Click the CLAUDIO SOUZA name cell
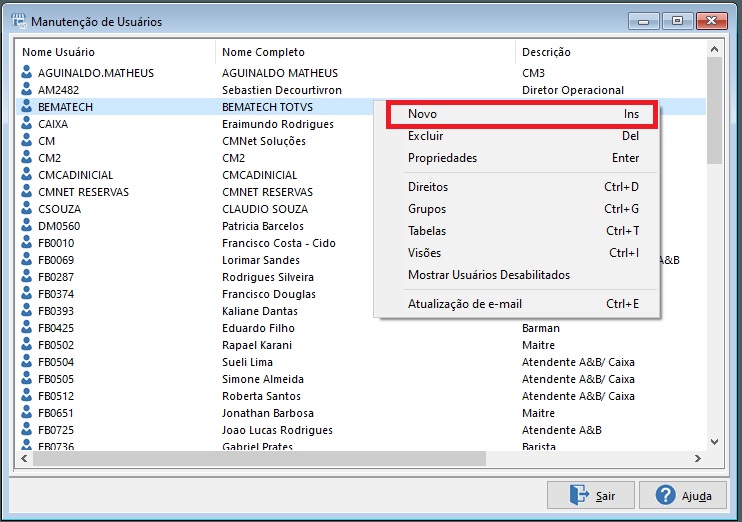This screenshot has width=742, height=522. click(265, 209)
